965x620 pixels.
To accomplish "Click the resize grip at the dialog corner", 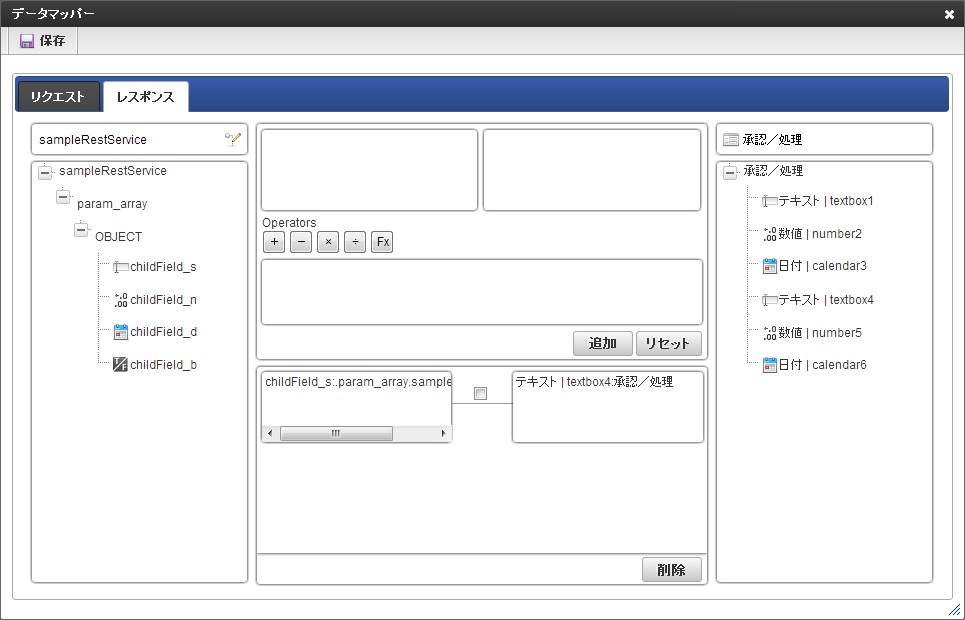I will [x=954, y=608].
